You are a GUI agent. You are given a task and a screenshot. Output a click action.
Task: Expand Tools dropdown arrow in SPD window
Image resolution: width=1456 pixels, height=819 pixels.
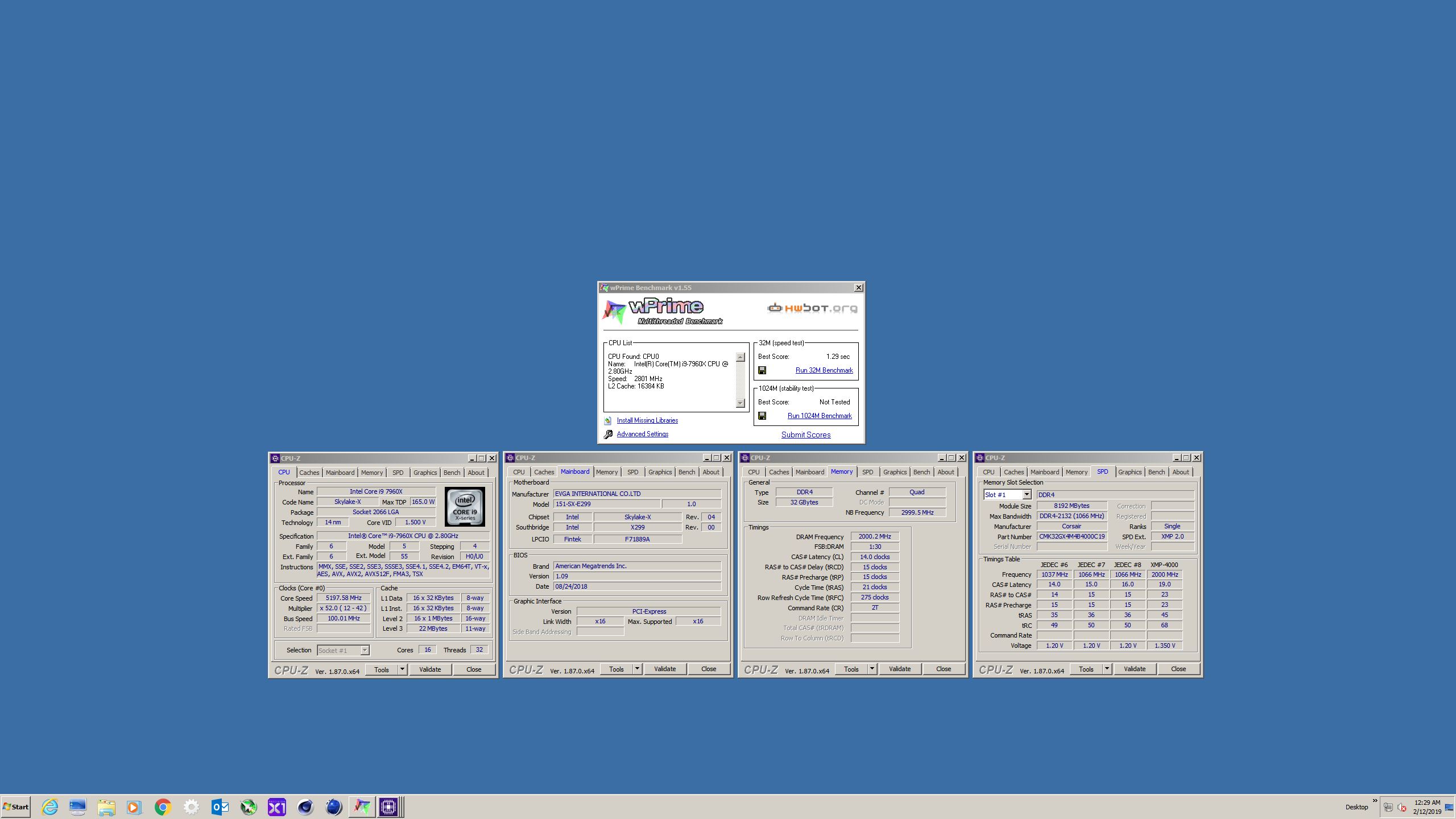(1107, 669)
